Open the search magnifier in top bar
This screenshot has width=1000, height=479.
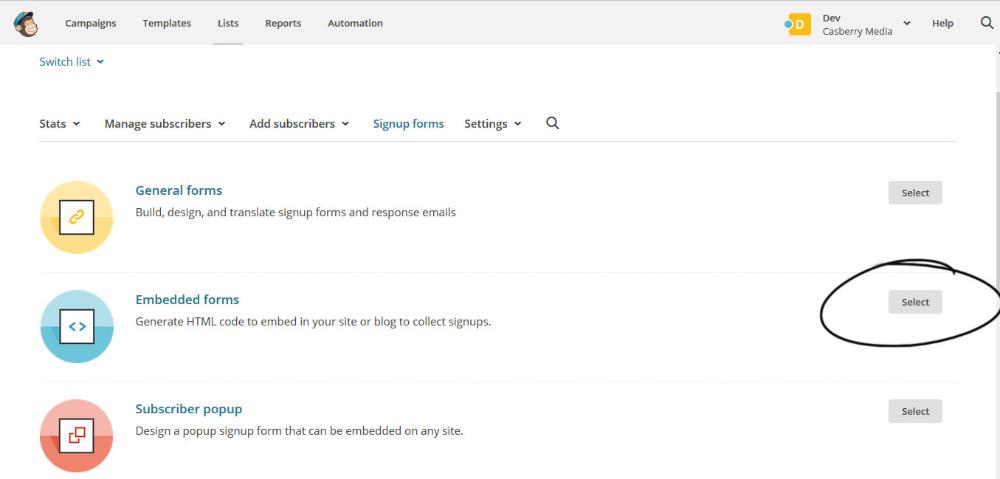[987, 23]
